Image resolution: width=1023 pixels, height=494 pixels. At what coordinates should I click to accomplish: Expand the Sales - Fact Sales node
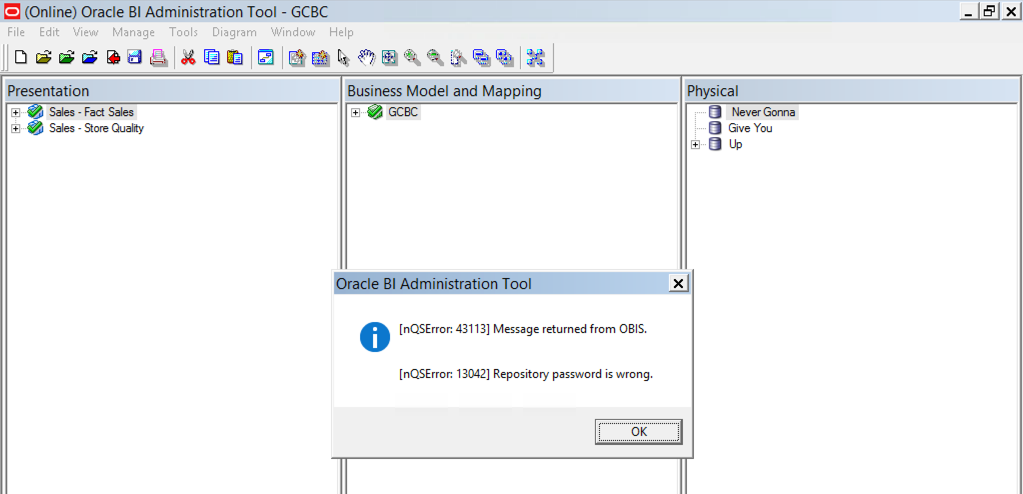tap(16, 112)
